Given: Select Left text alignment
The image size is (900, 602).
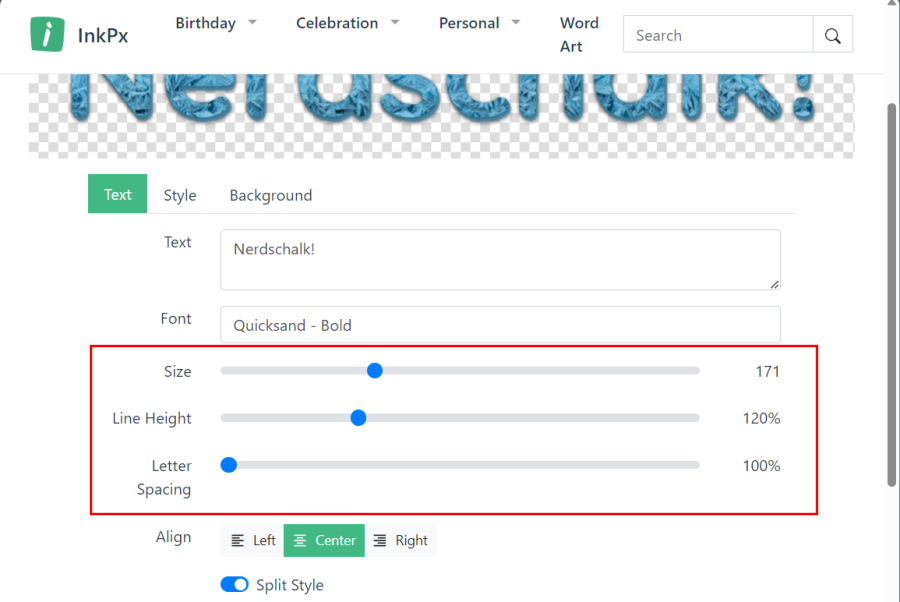Looking at the screenshot, I should [x=253, y=541].
